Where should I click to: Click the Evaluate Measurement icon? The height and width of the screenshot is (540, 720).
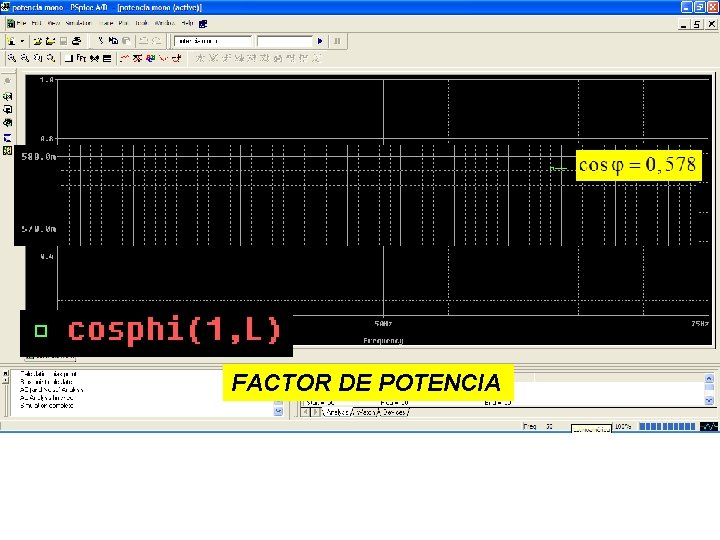coord(137,58)
